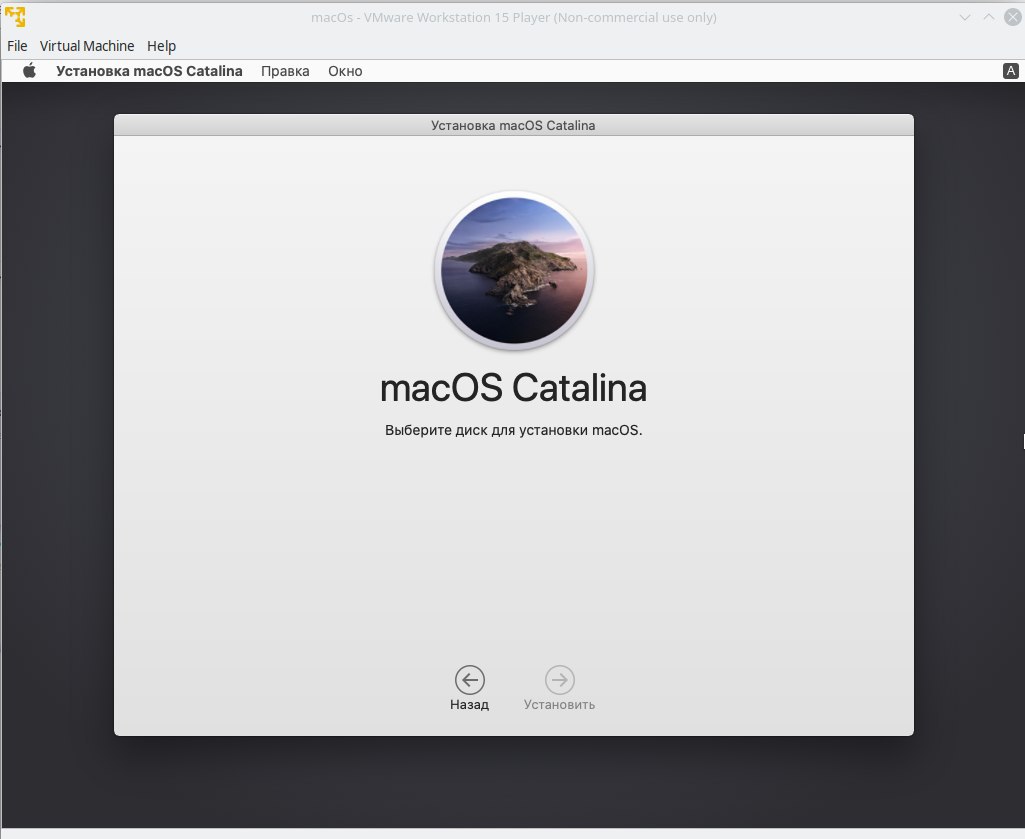Open VMware Help menu

pyautogui.click(x=161, y=46)
